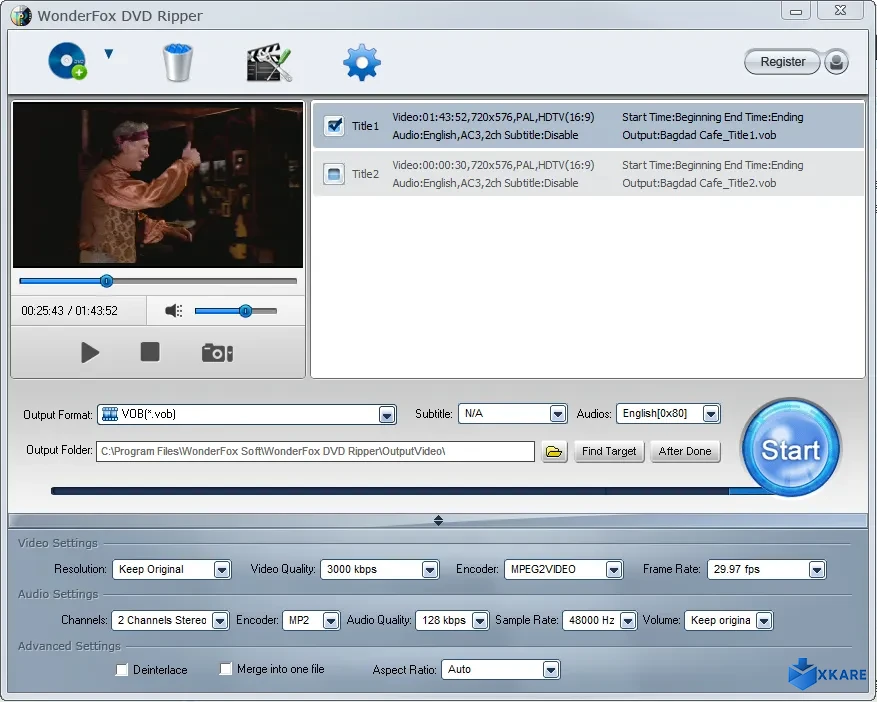The image size is (877, 702).
Task: Enable the Title2 checkbox
Action: tap(334, 174)
